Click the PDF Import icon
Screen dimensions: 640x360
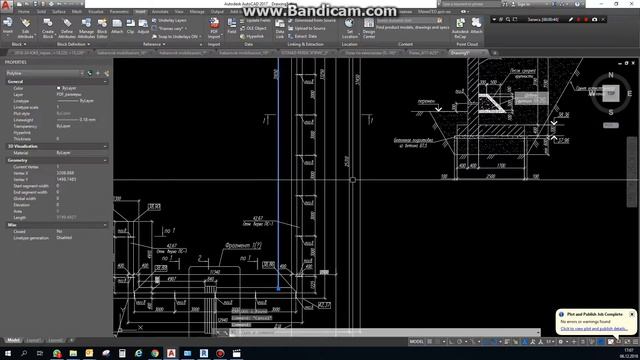click(x=214, y=28)
